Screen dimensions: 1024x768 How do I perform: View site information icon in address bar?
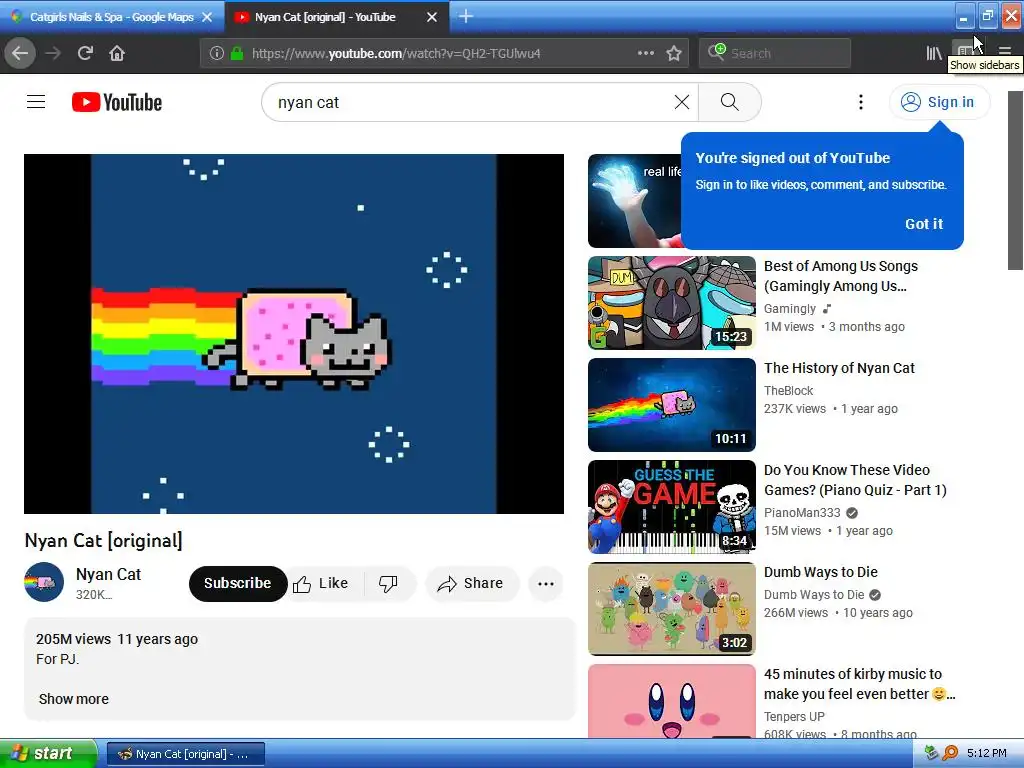(x=216, y=53)
